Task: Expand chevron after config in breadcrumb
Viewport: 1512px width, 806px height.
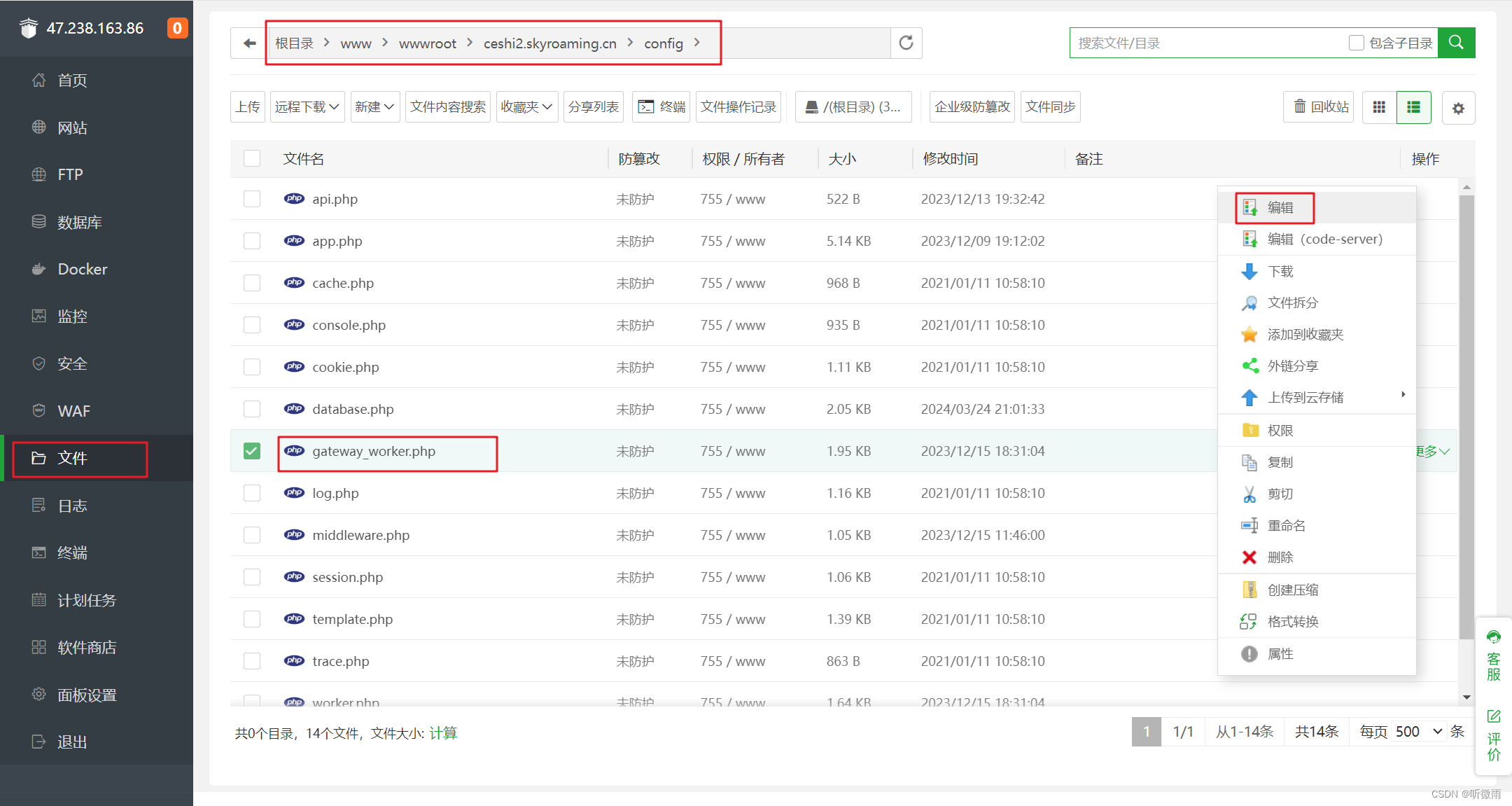Action: pos(697,43)
